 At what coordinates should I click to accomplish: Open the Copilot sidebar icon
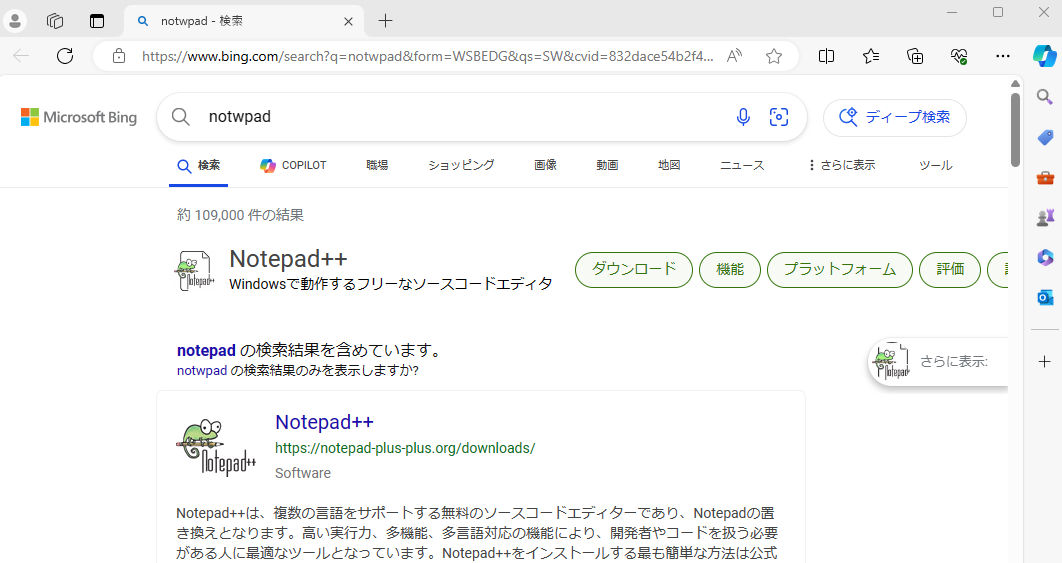point(1044,56)
